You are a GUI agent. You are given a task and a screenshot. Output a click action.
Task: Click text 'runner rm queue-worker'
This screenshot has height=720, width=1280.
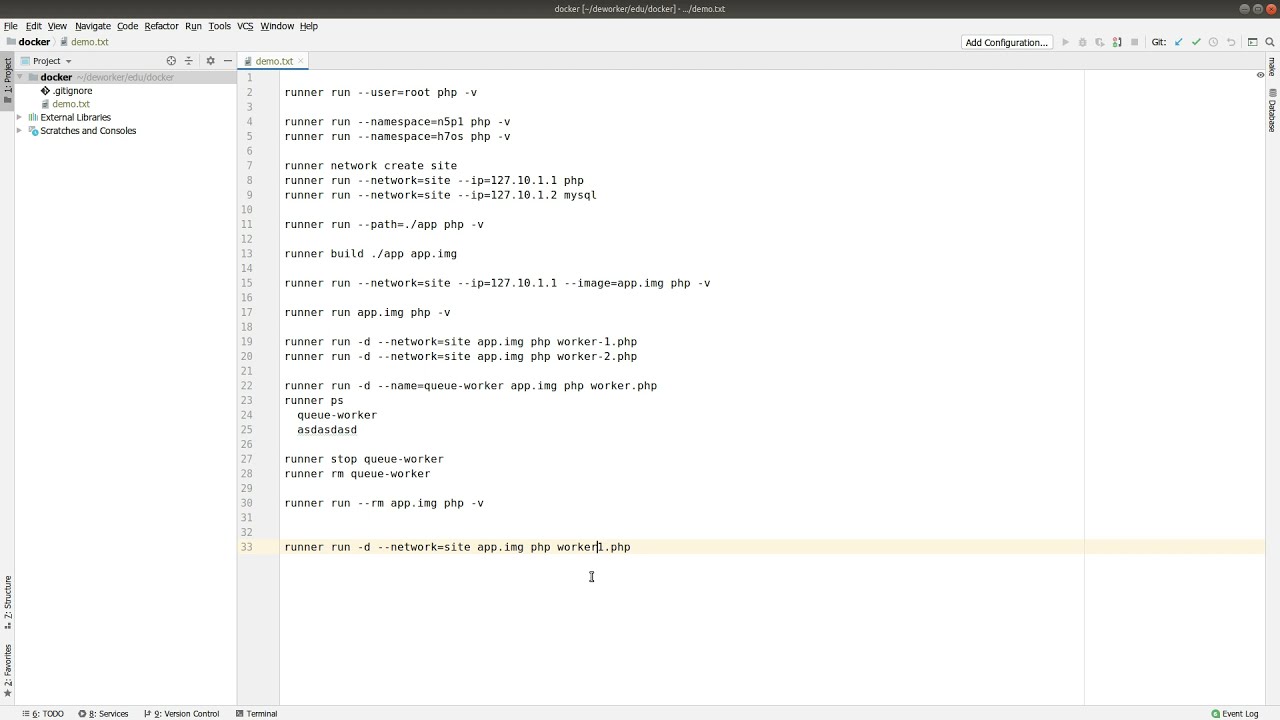[x=357, y=474]
